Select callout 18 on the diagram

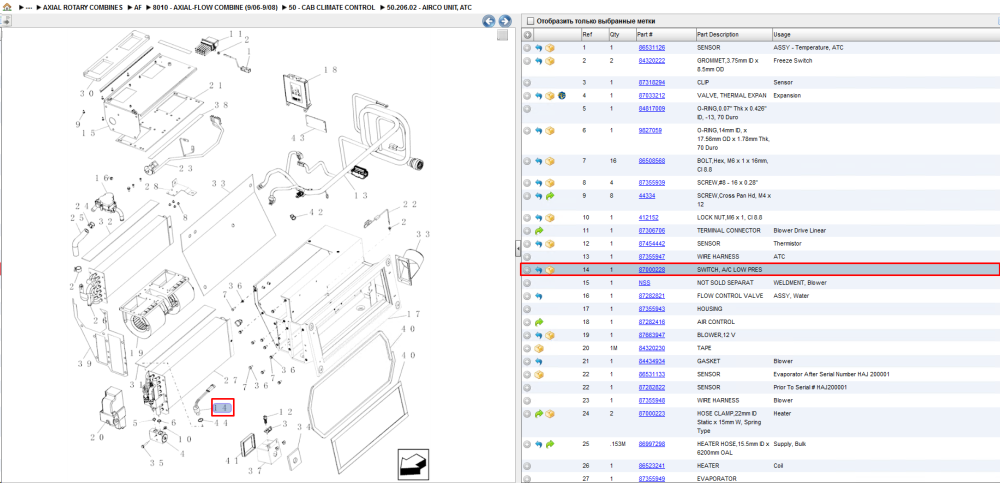[330, 70]
